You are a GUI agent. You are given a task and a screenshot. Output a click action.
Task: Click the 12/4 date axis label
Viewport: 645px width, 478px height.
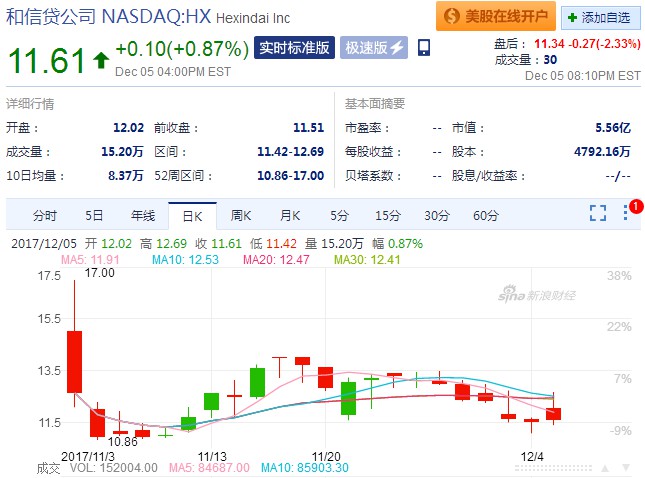(532, 457)
